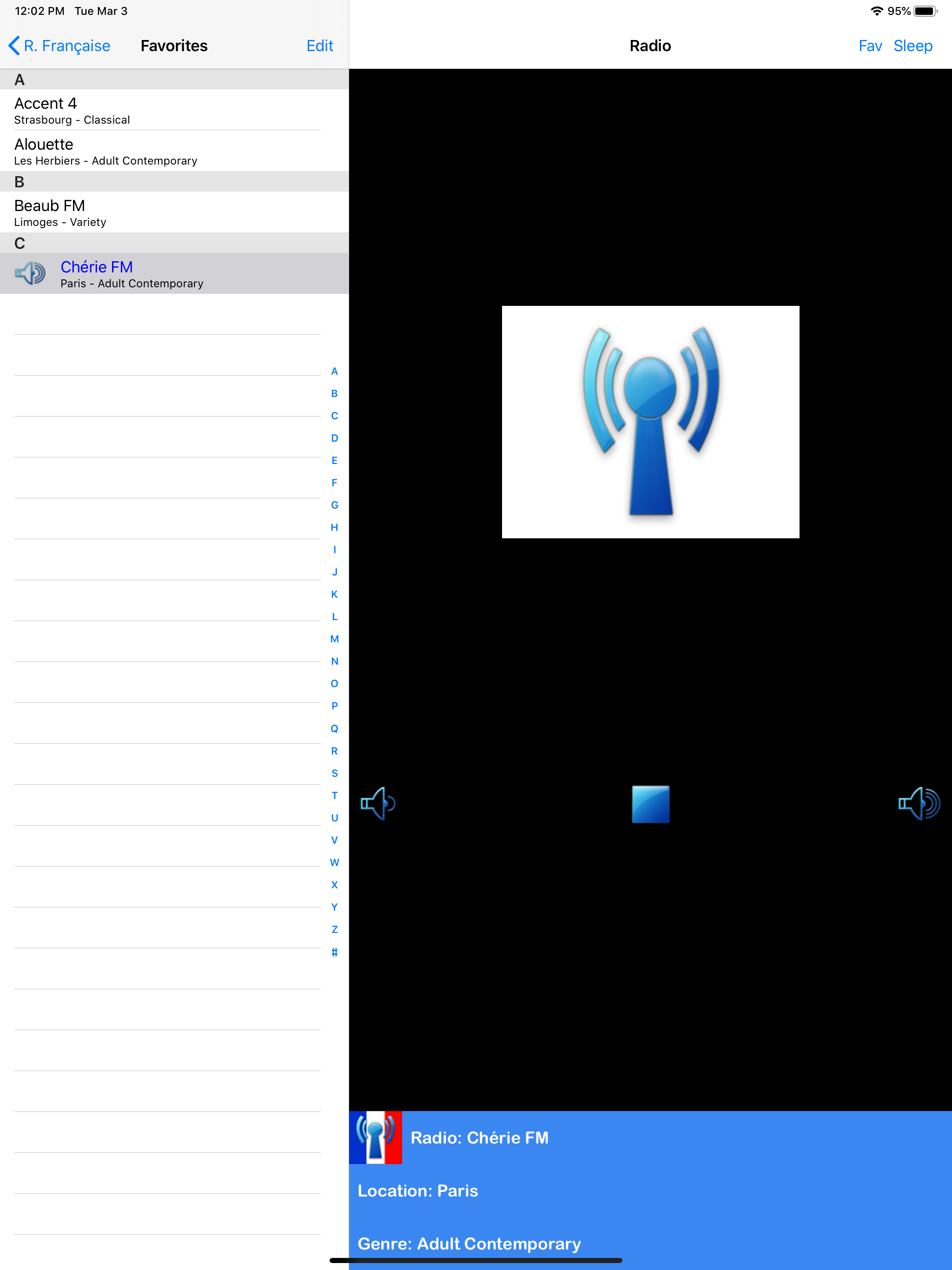Jump to index letter Y
The width and height of the screenshot is (952, 1270).
[335, 907]
